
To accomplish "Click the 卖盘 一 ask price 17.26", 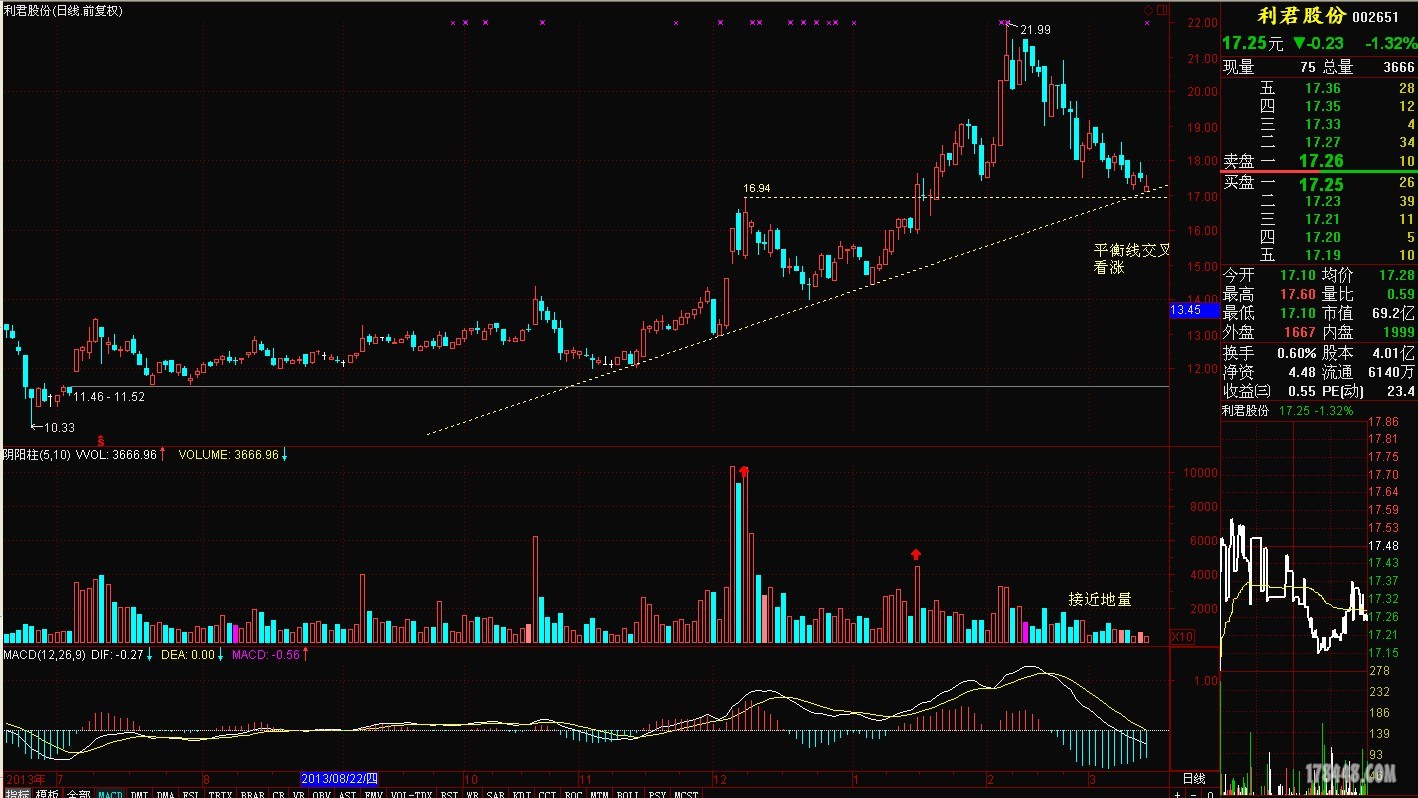I will (1321, 160).
